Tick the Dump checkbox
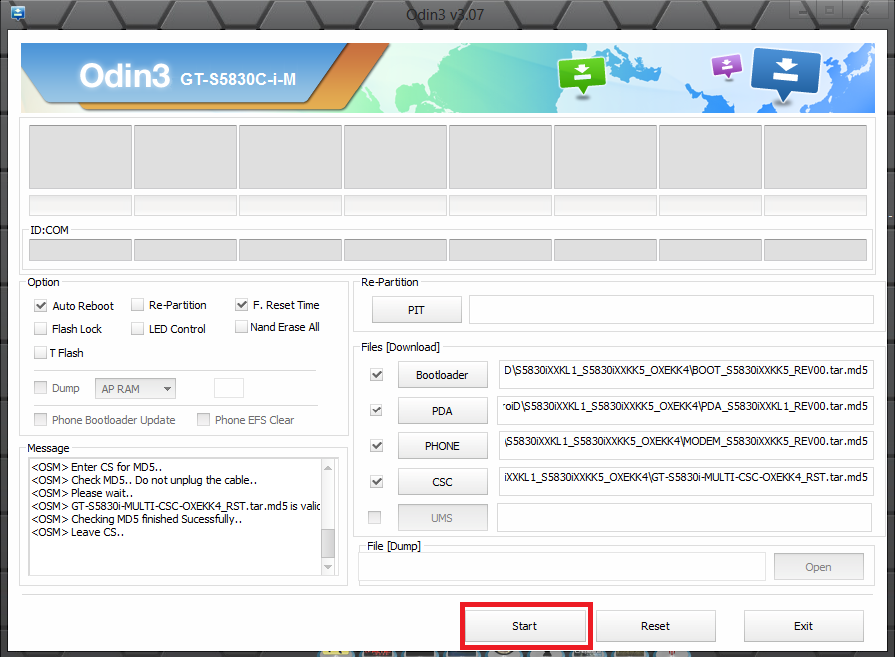 click(x=41, y=388)
